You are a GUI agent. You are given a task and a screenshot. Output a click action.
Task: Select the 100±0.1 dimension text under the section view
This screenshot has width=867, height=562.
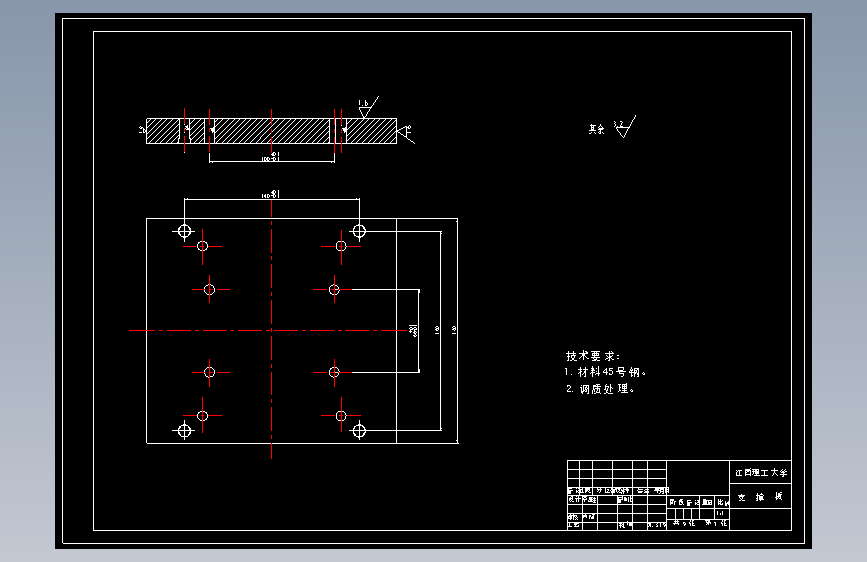tap(271, 157)
